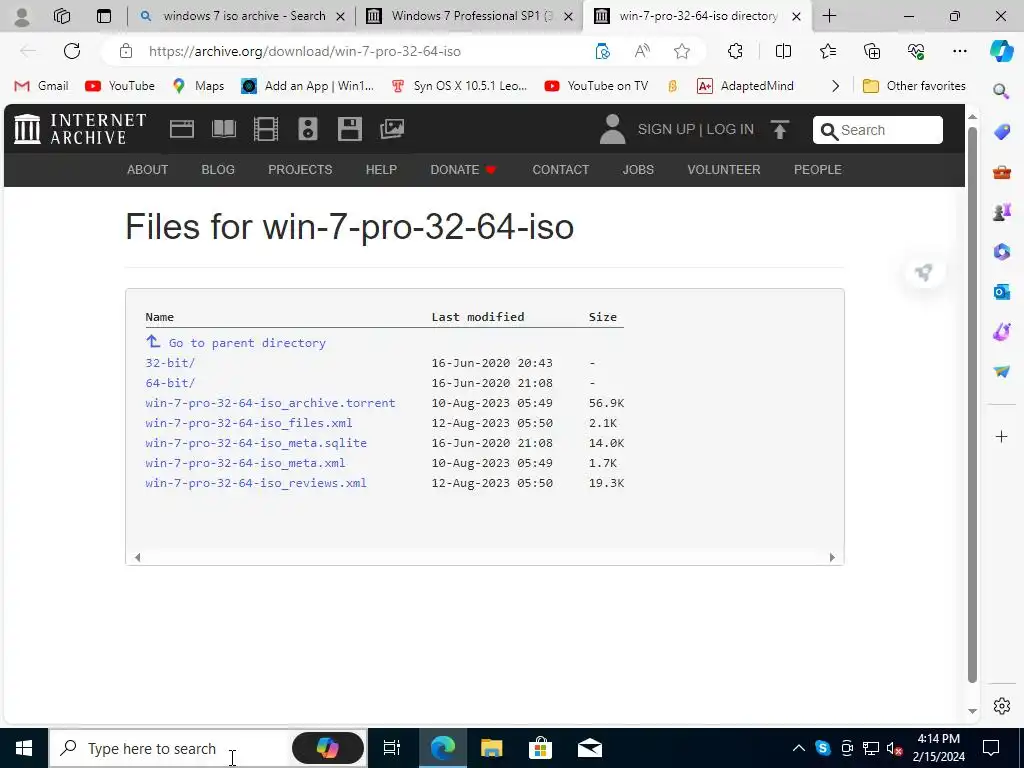Viewport: 1024px width, 768px height.
Task: Toggle the Split screen icon
Action: (x=783, y=51)
